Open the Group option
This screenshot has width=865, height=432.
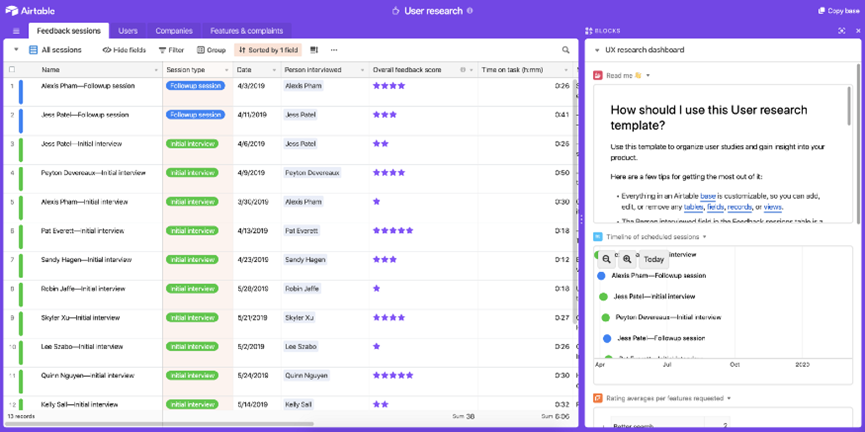[x=211, y=50]
